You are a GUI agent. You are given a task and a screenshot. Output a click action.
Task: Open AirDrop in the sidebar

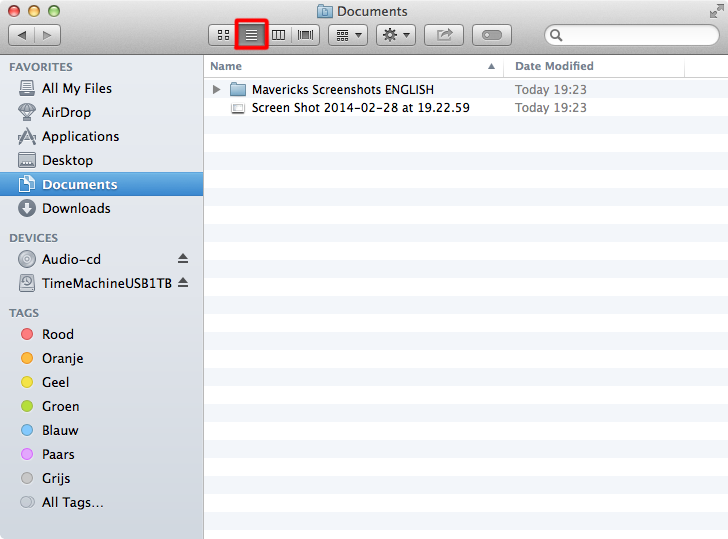101,112
